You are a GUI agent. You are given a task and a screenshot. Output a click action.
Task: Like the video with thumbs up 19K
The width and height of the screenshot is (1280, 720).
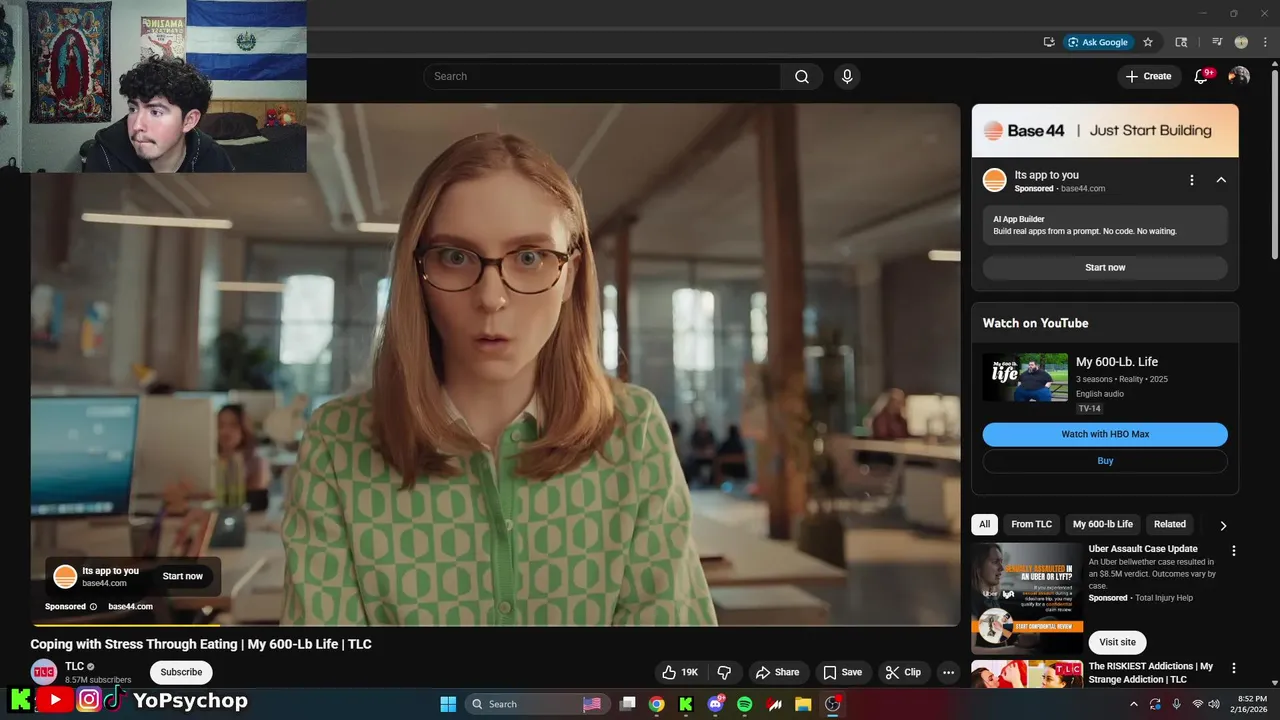680,672
